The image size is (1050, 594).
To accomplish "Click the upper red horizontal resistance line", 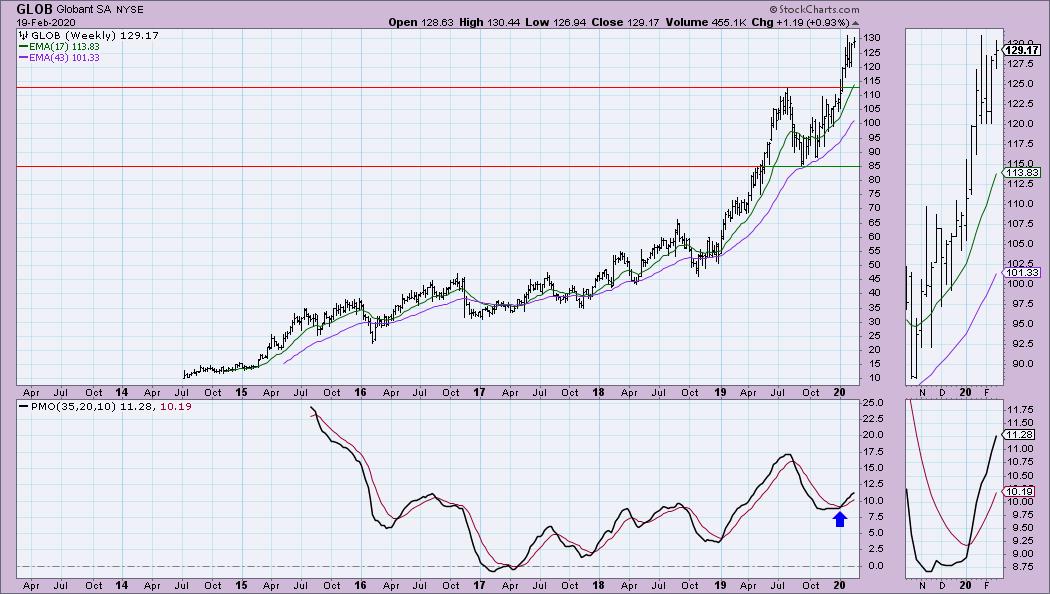I will coord(429,87).
